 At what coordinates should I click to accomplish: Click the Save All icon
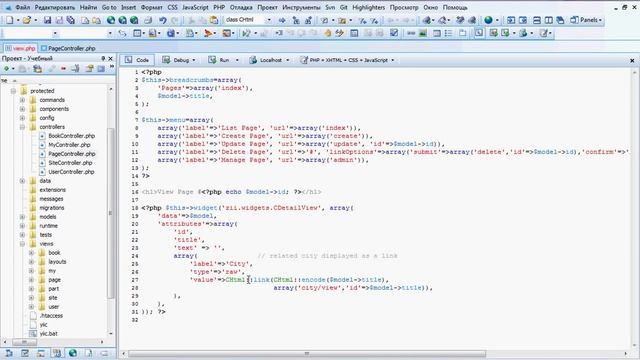click(x=71, y=20)
